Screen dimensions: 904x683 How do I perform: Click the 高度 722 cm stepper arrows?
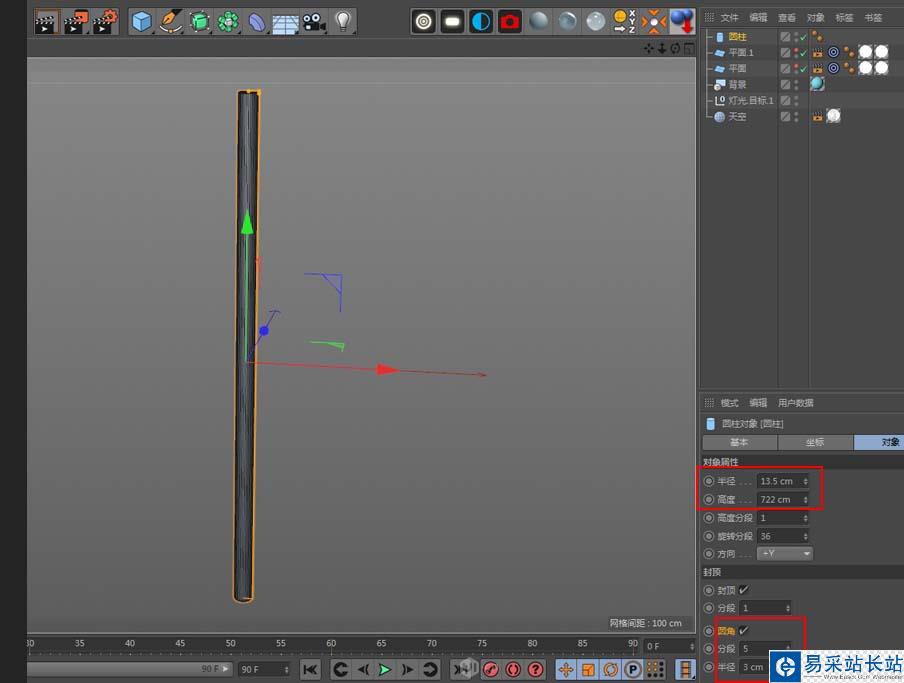coord(806,499)
